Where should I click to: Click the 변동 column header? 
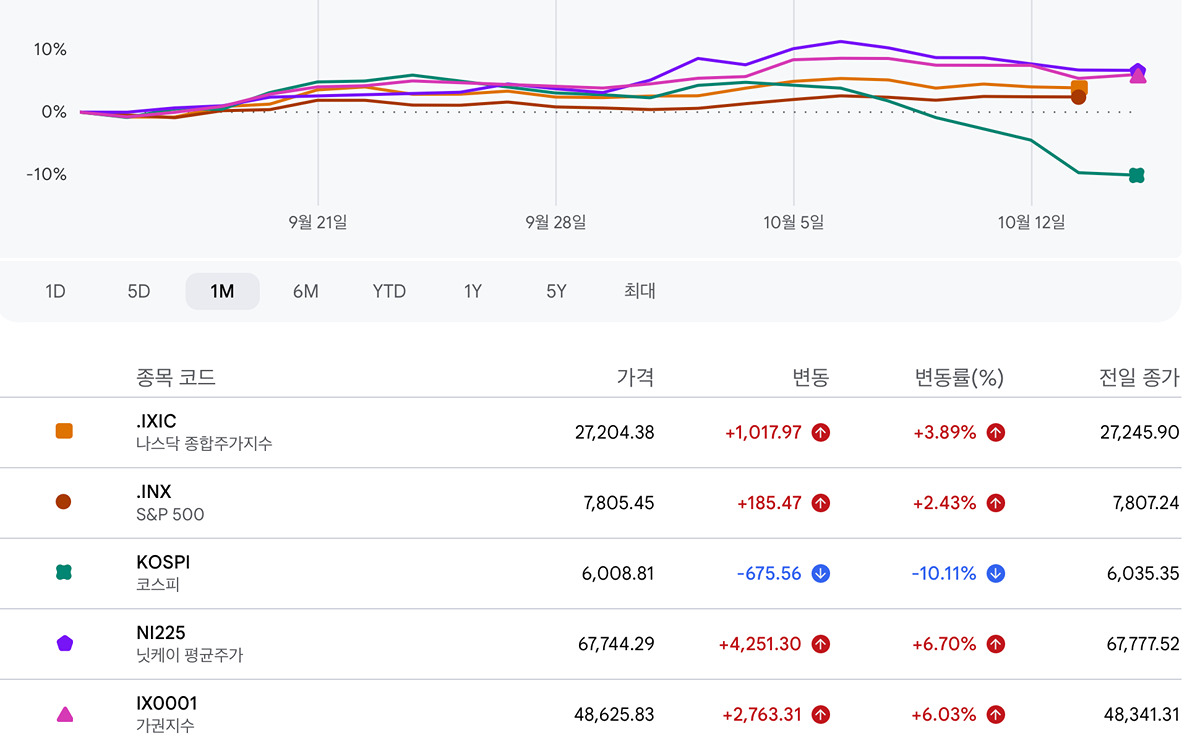click(811, 378)
